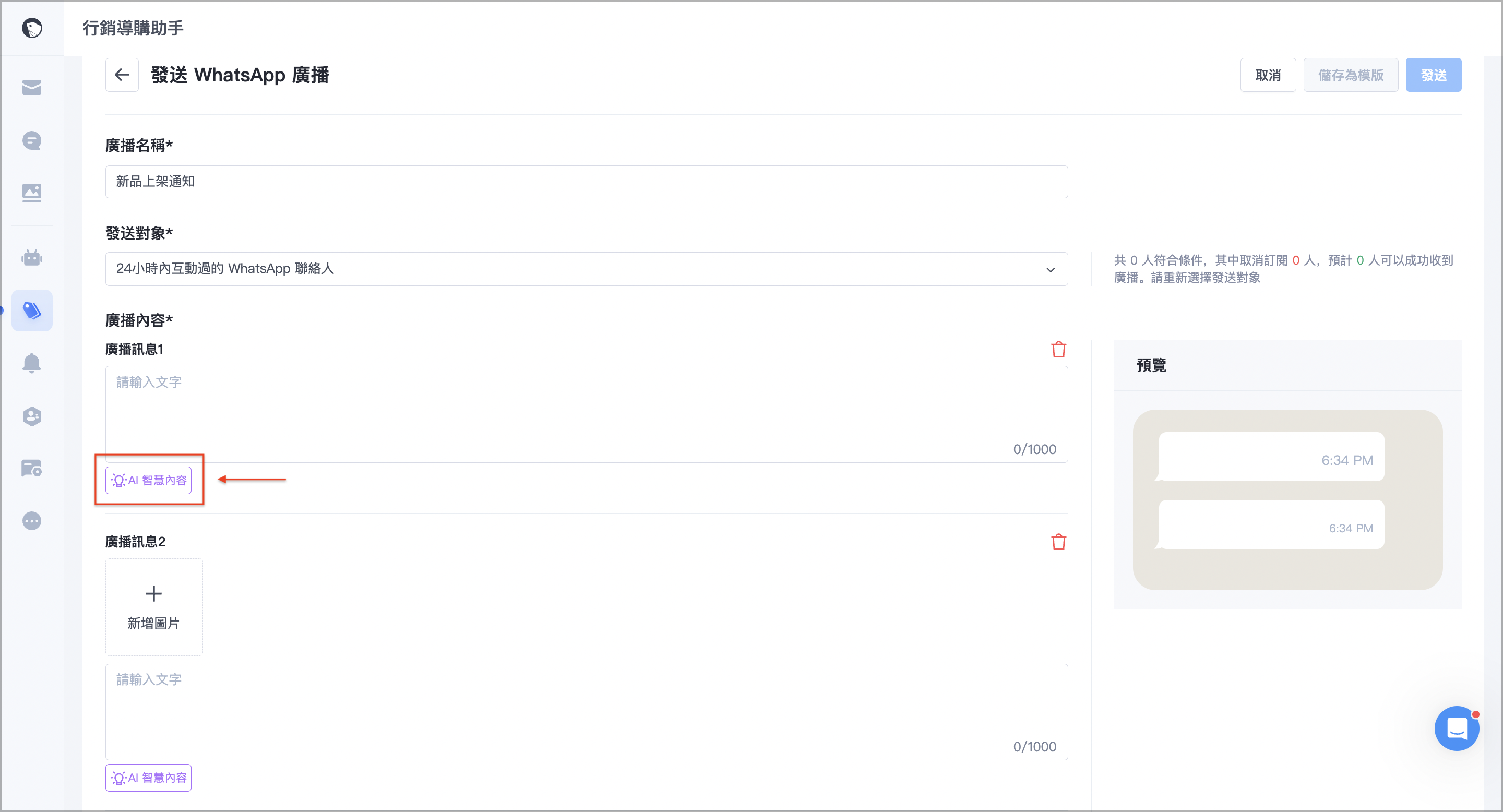Focus the 廣播名稱 broadcast name field

click(587, 182)
